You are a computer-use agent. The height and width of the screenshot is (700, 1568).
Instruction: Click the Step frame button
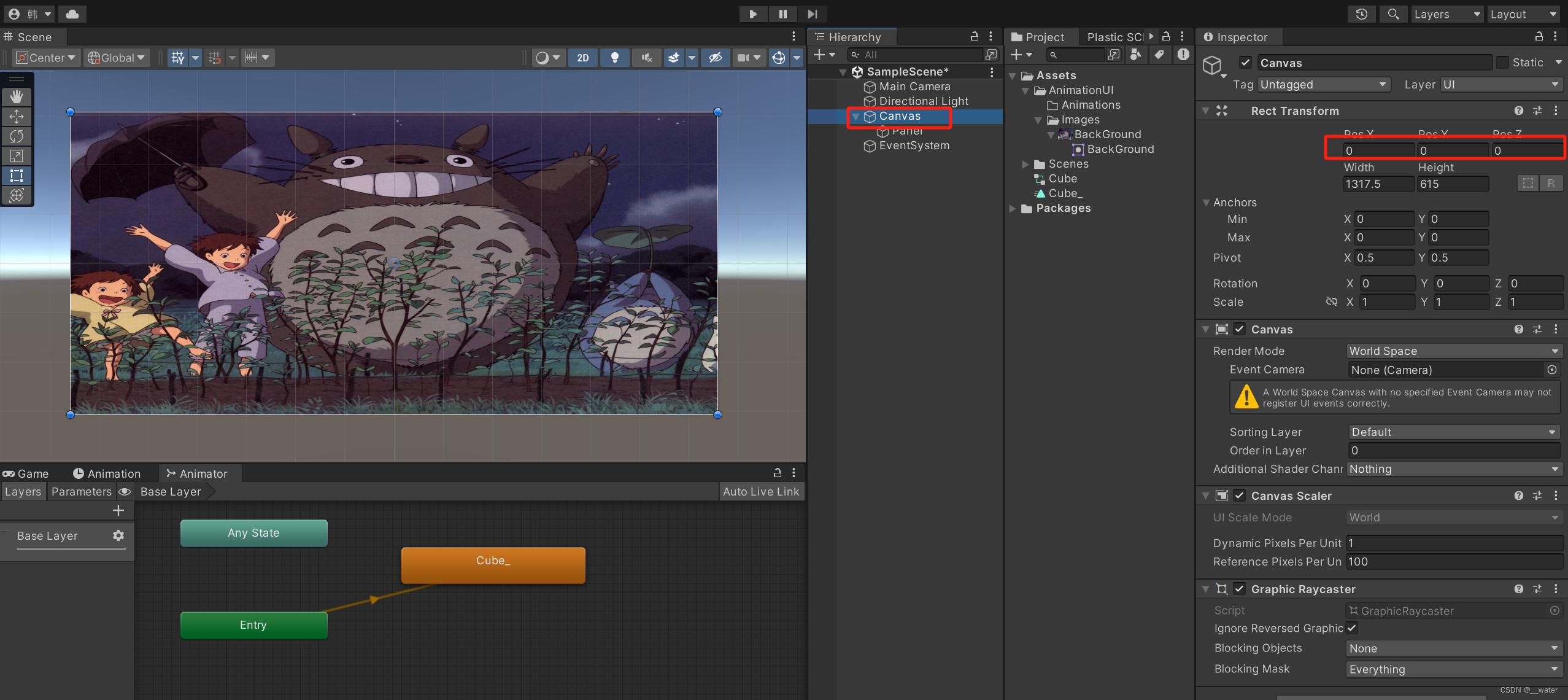tap(812, 14)
